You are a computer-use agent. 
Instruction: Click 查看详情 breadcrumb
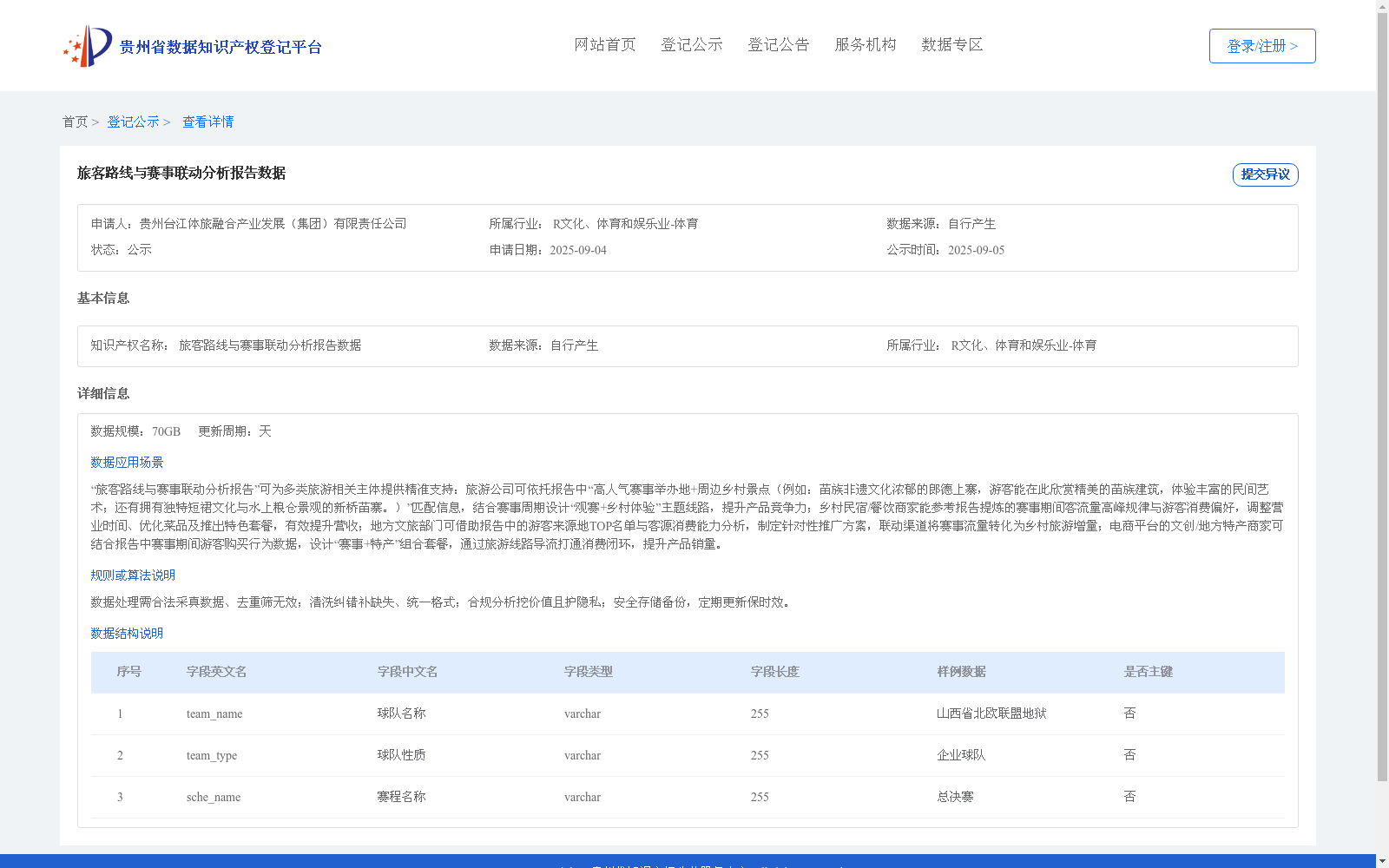click(x=207, y=122)
